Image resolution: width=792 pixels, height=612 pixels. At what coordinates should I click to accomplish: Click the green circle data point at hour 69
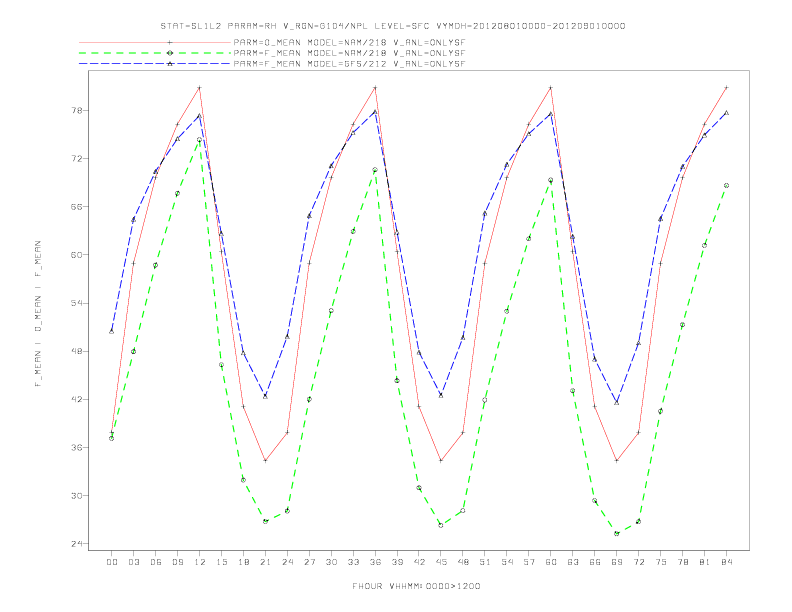[x=617, y=533]
